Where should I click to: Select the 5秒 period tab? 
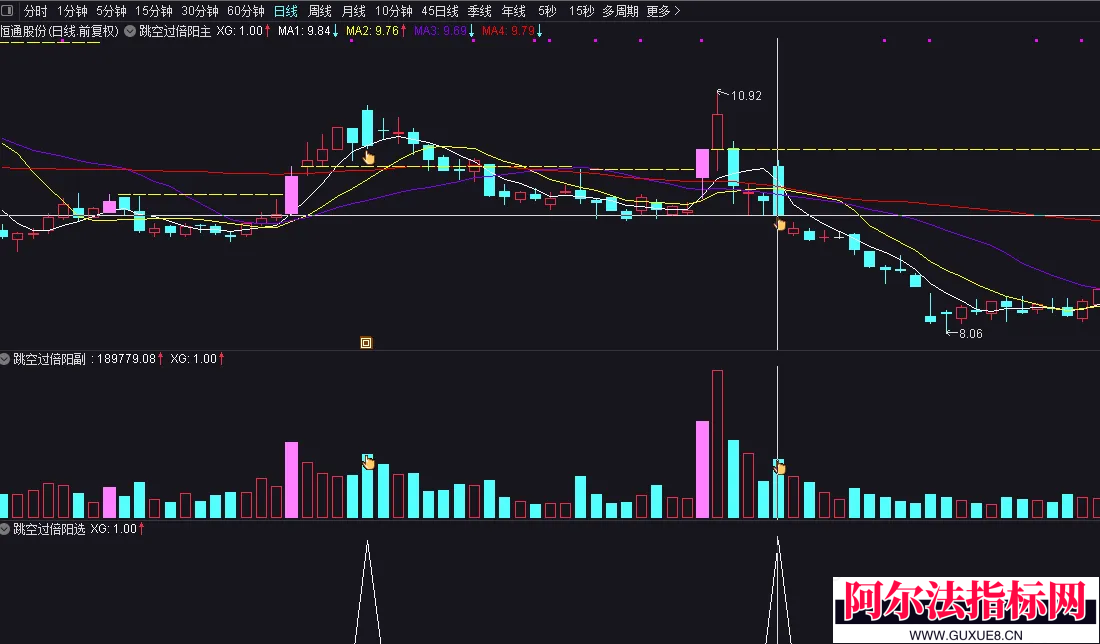pyautogui.click(x=547, y=11)
